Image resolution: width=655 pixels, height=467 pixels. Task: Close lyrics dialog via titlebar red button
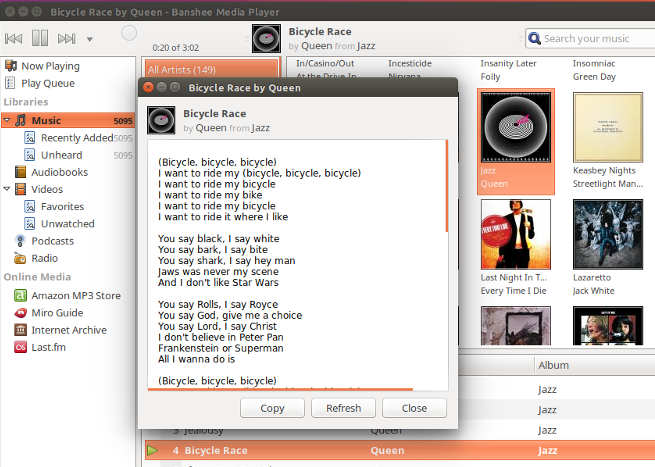tap(148, 87)
